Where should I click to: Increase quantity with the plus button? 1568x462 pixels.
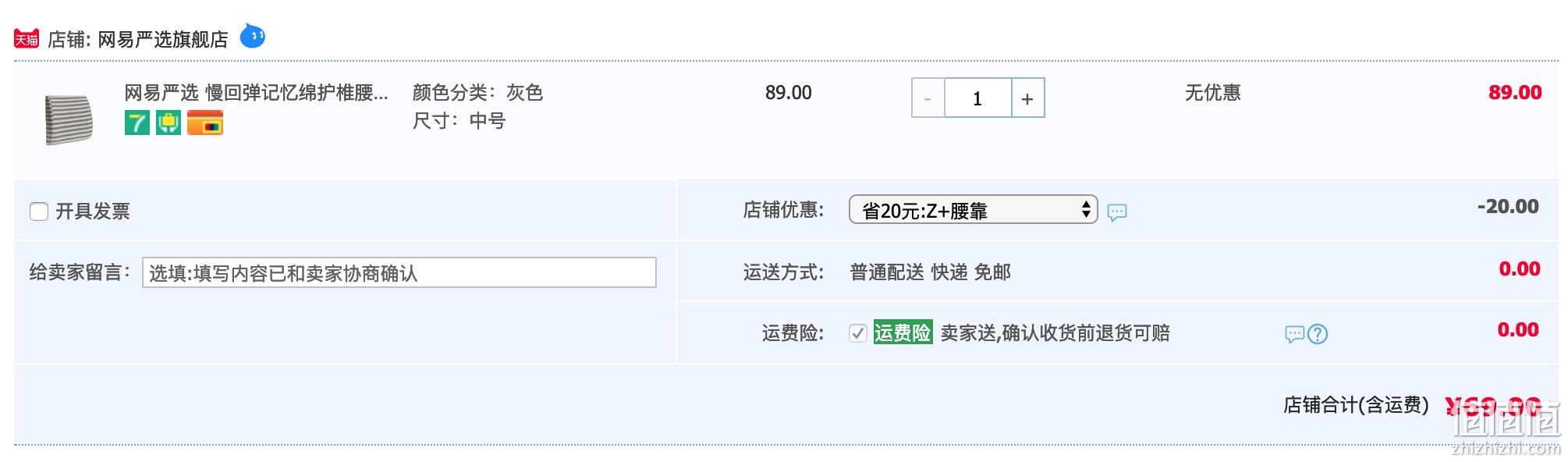(x=1027, y=98)
